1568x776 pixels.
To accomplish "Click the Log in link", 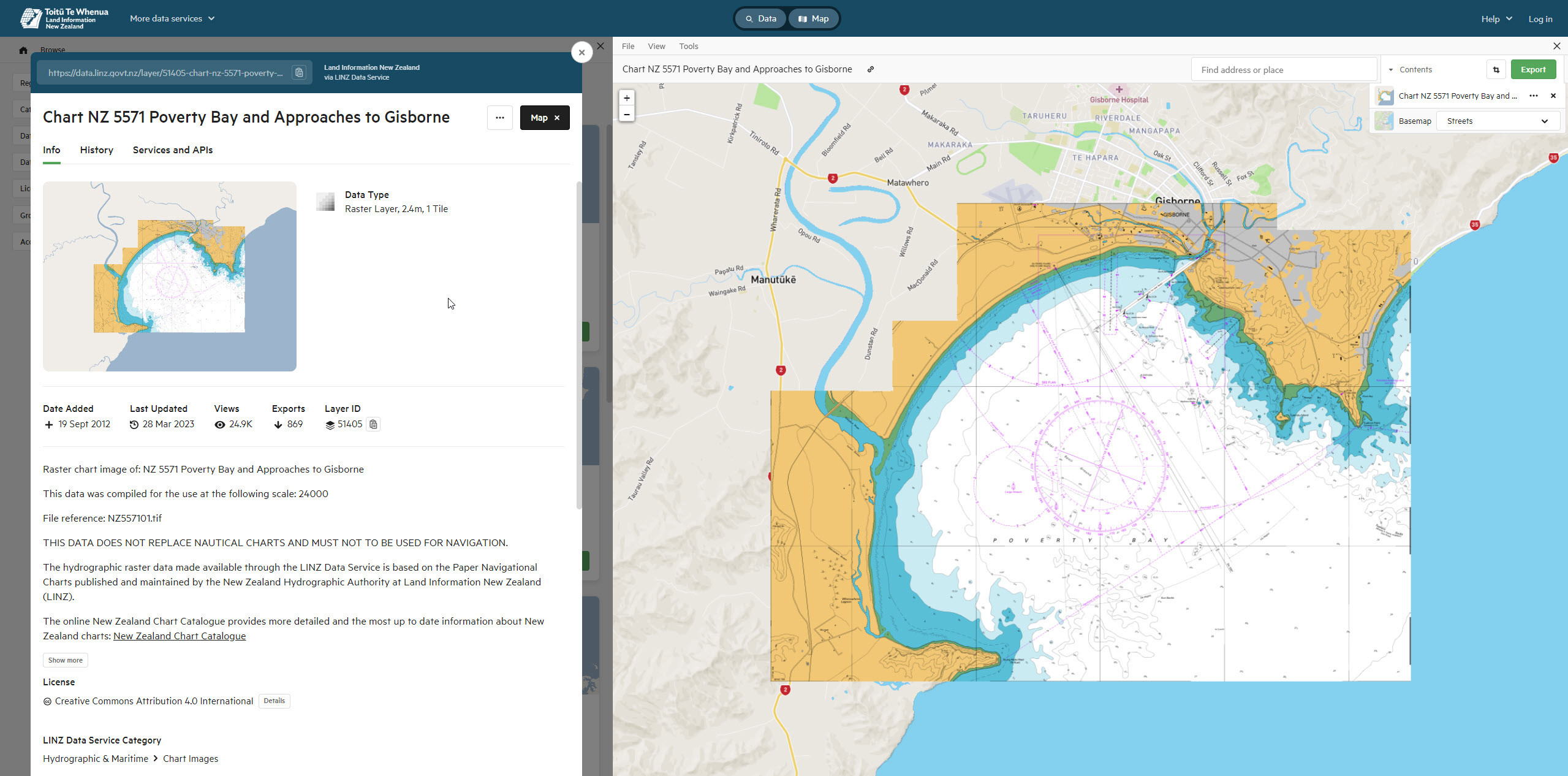I will 1540,19.
